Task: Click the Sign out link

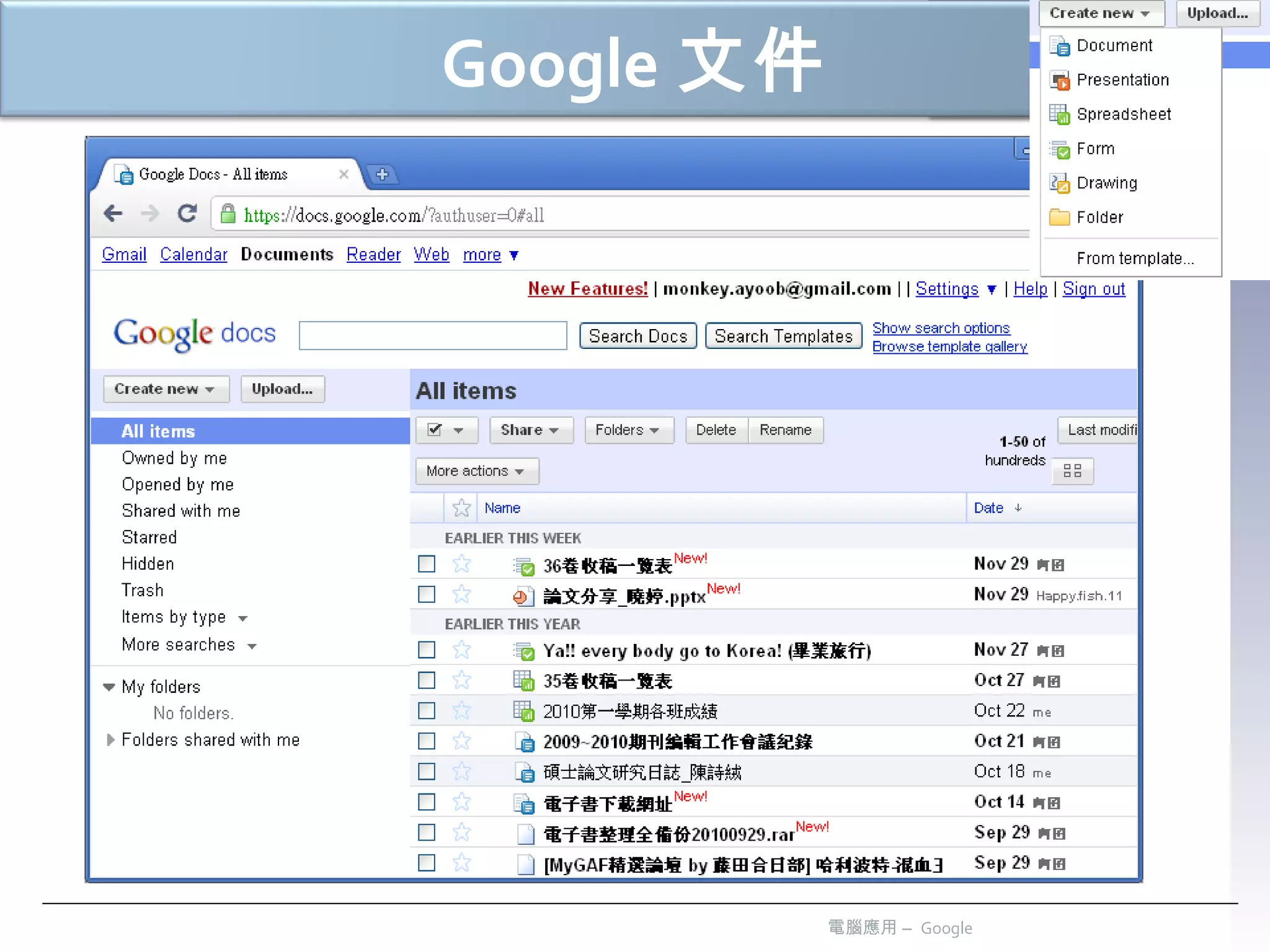Action: click(x=1094, y=289)
